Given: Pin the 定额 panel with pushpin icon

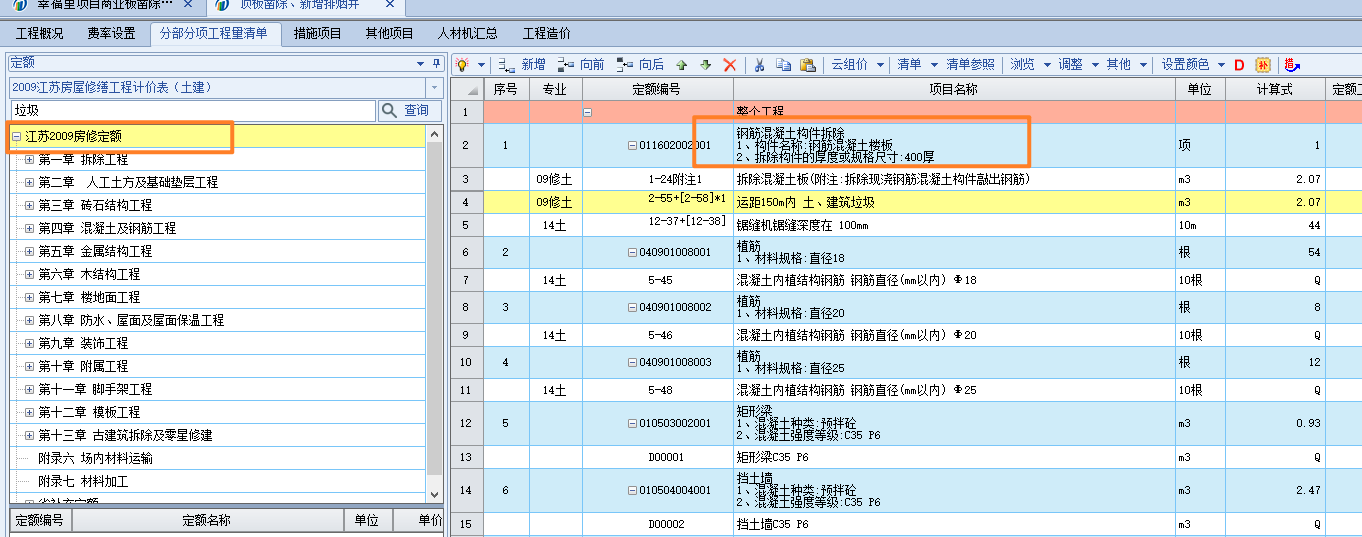Looking at the screenshot, I should click(436, 64).
